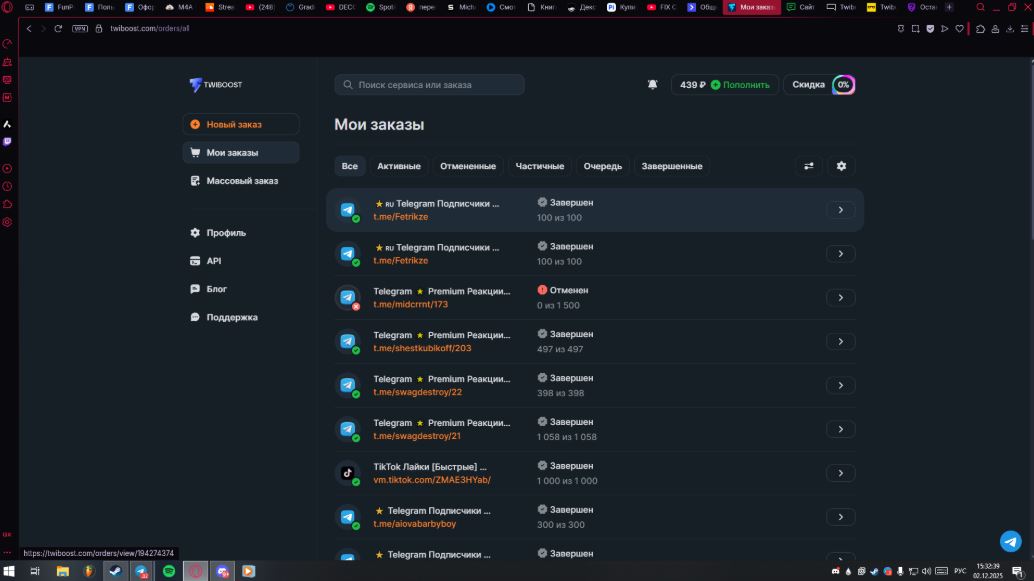Screen dimensions: 1034x581
Task: Open Telegram floating chat button
Action: pyautogui.click(x=1011, y=541)
